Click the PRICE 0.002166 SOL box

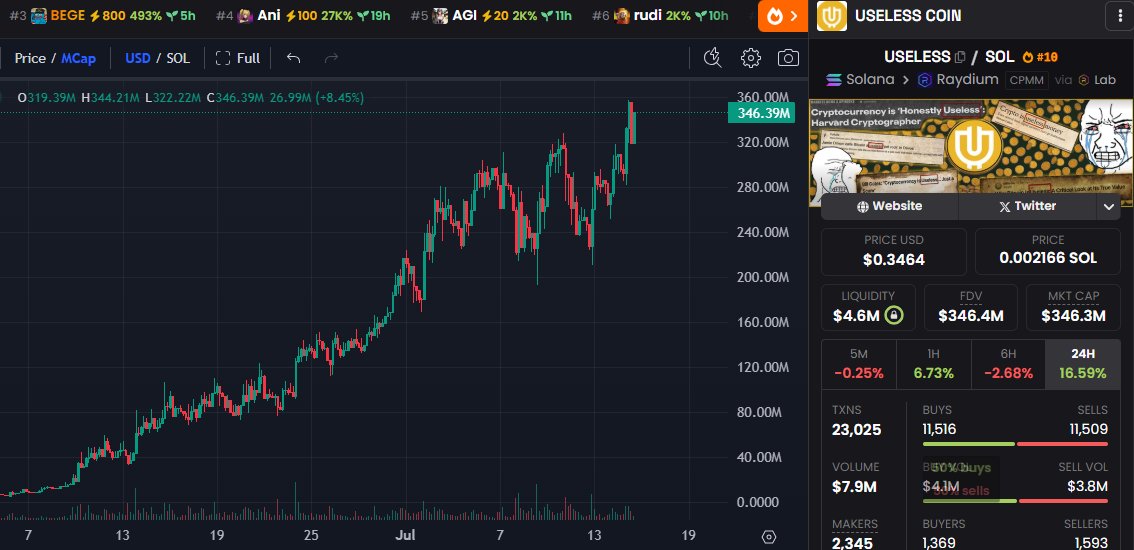click(1048, 252)
